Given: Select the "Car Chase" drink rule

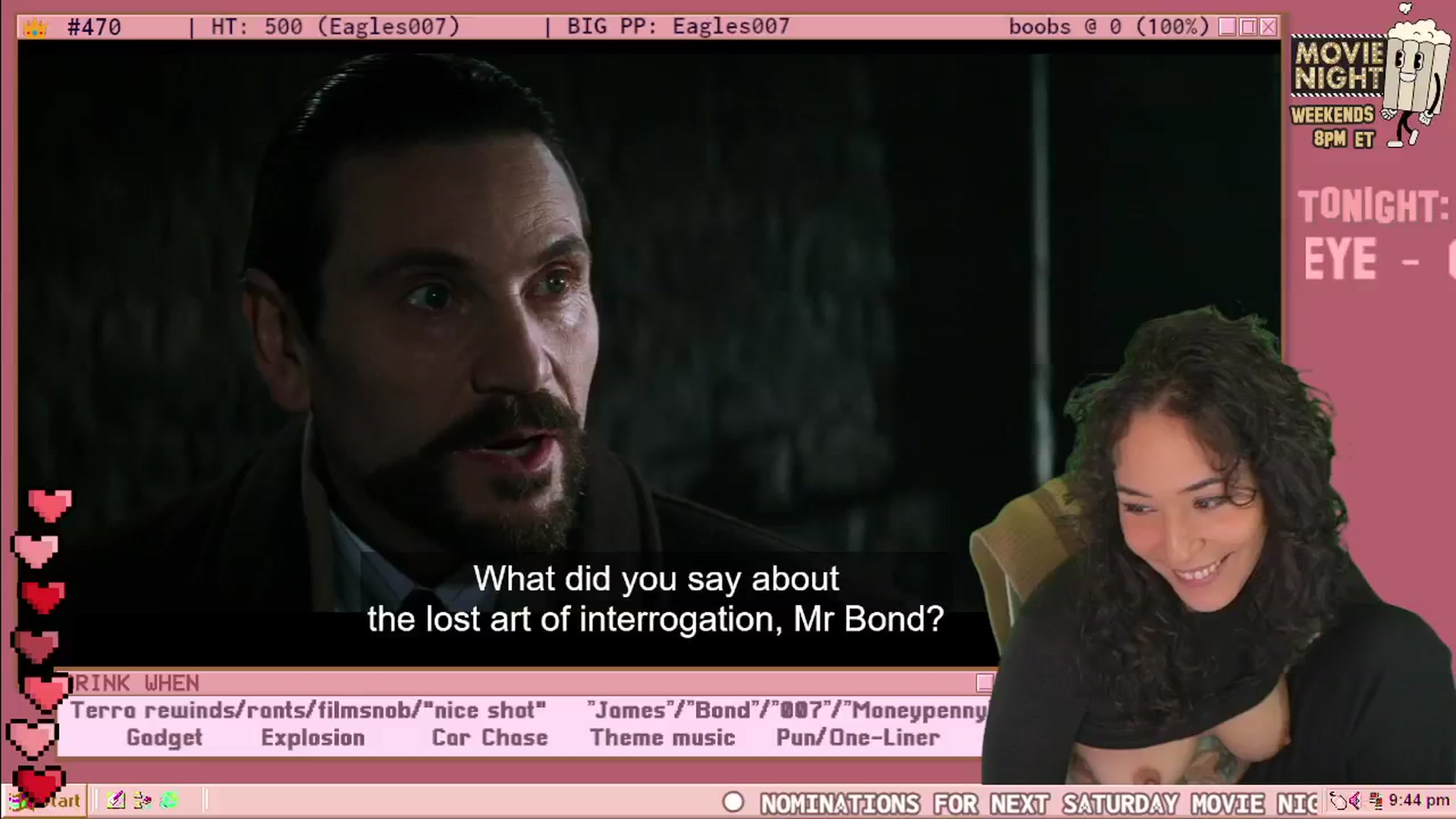Looking at the screenshot, I should [490, 738].
